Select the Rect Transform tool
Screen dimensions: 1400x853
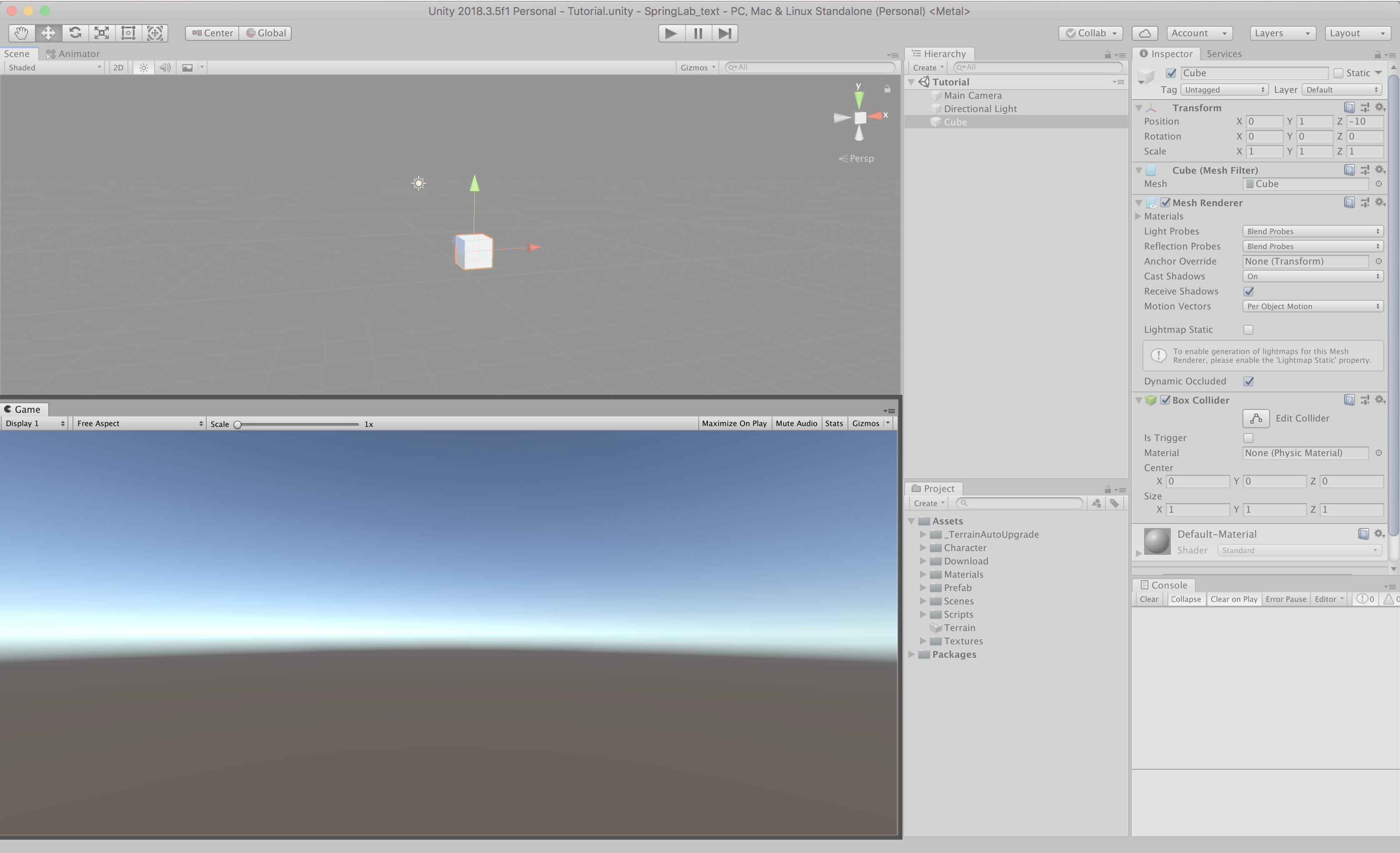128,33
